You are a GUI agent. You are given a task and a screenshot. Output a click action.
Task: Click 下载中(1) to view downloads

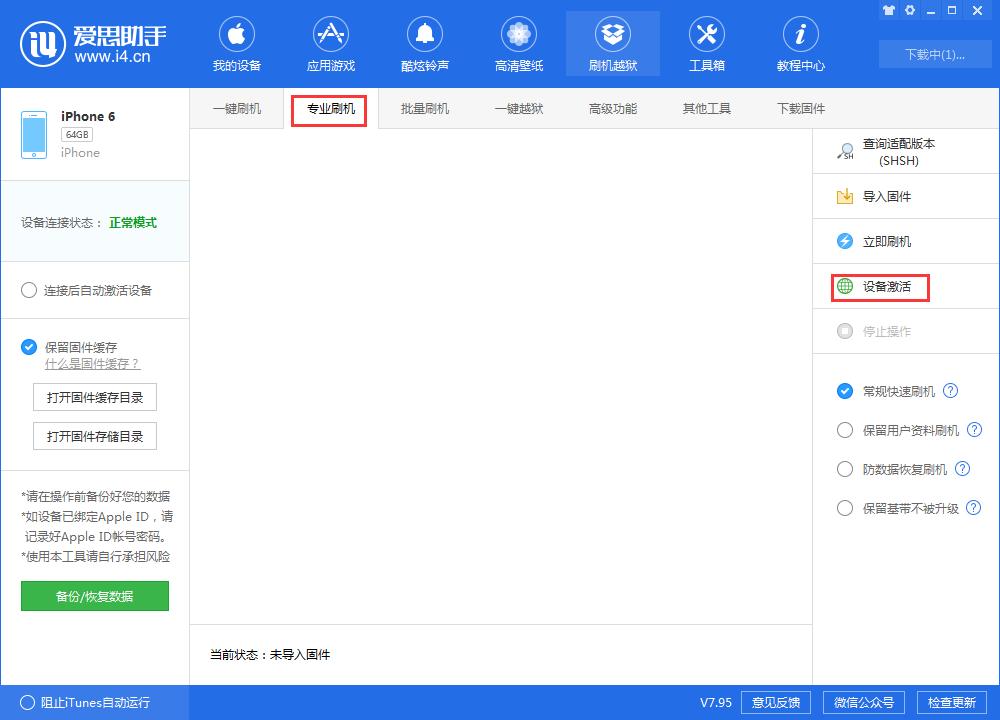[x=935, y=55]
